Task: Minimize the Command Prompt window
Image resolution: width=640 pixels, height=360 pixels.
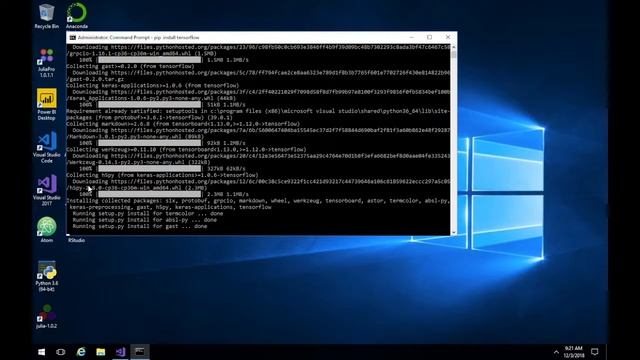Action: [411, 37]
